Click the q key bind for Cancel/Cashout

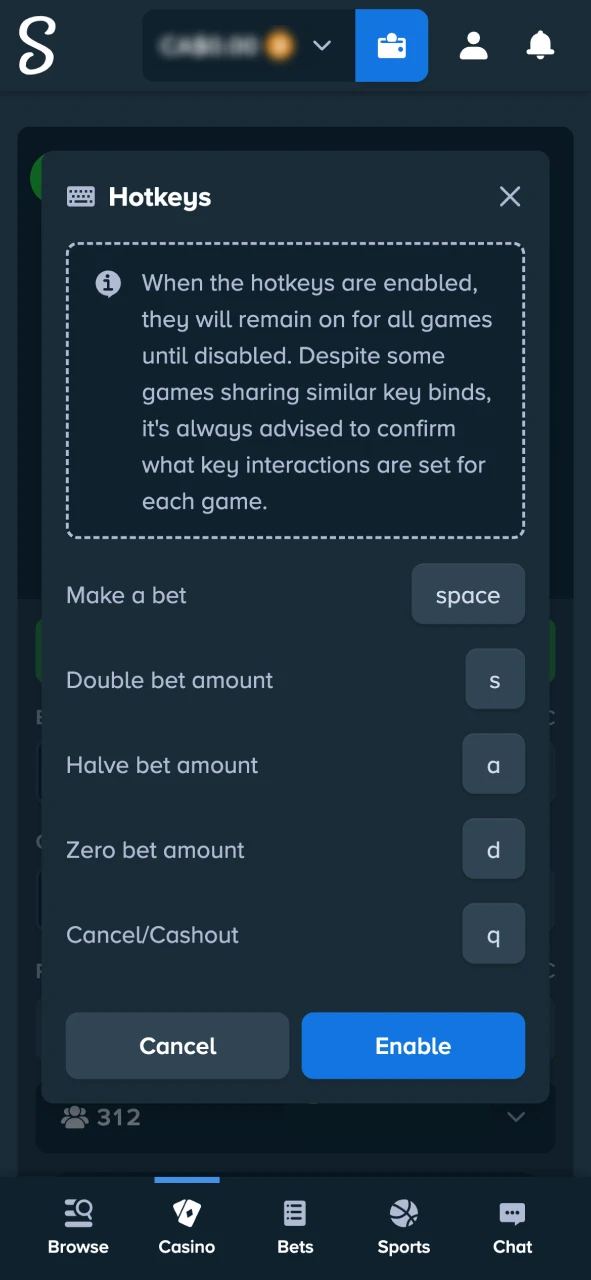[493, 934]
